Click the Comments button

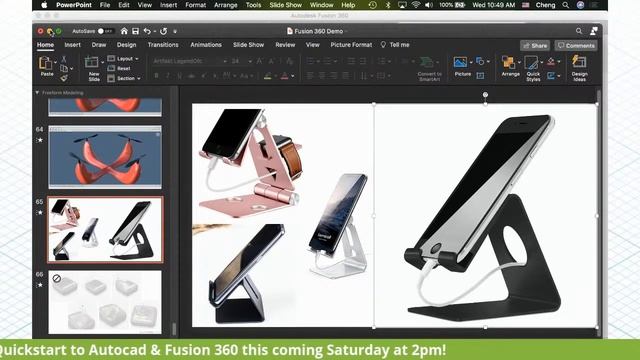pyautogui.click(x=576, y=45)
